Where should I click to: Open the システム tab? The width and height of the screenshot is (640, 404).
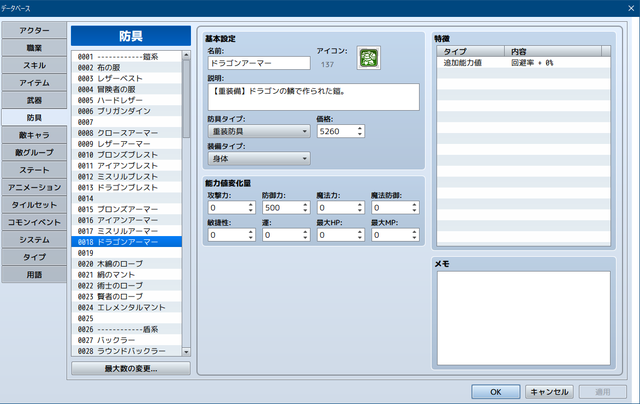point(34,240)
